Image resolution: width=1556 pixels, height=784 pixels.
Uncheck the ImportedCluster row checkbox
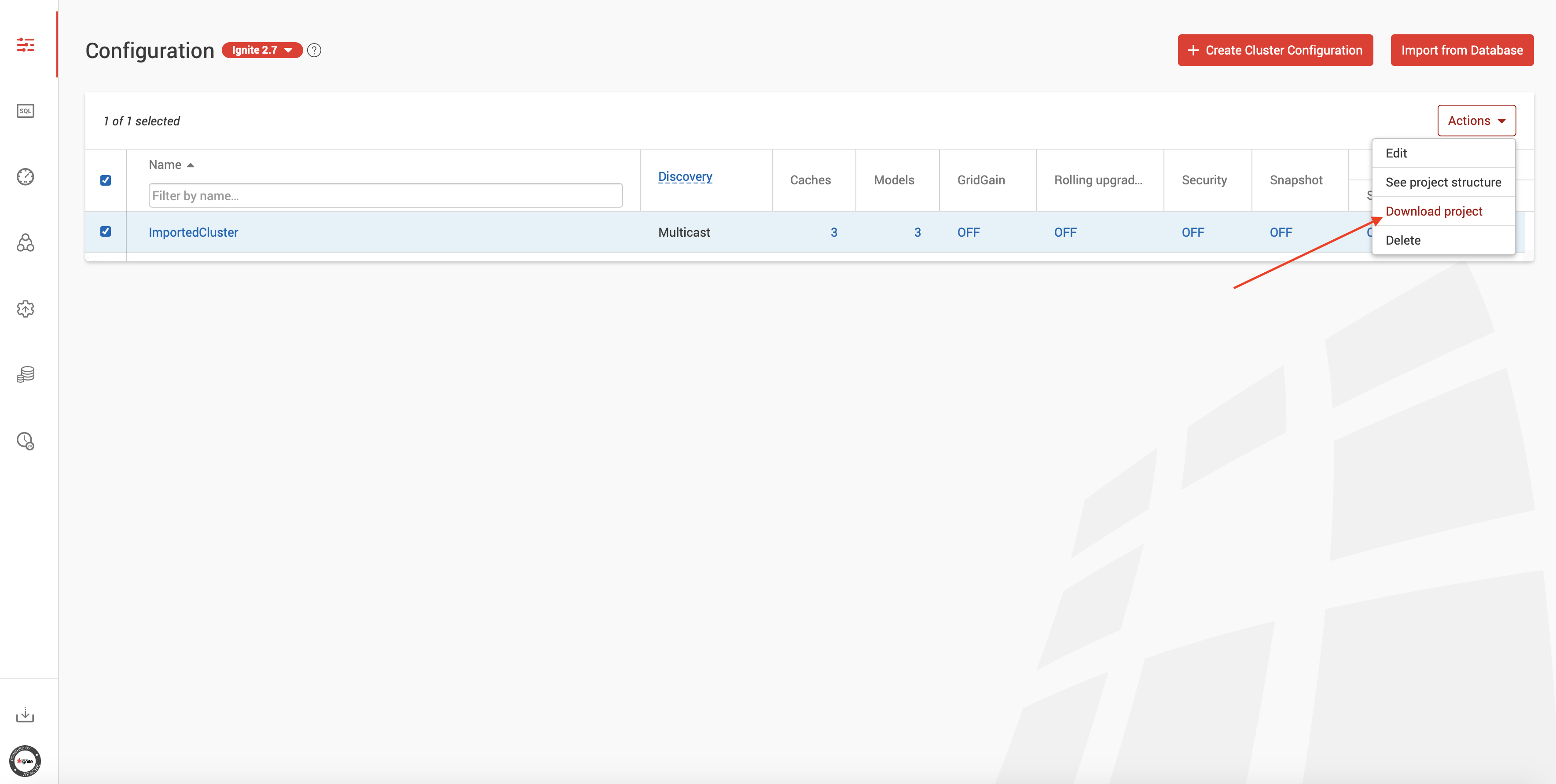[x=106, y=231]
